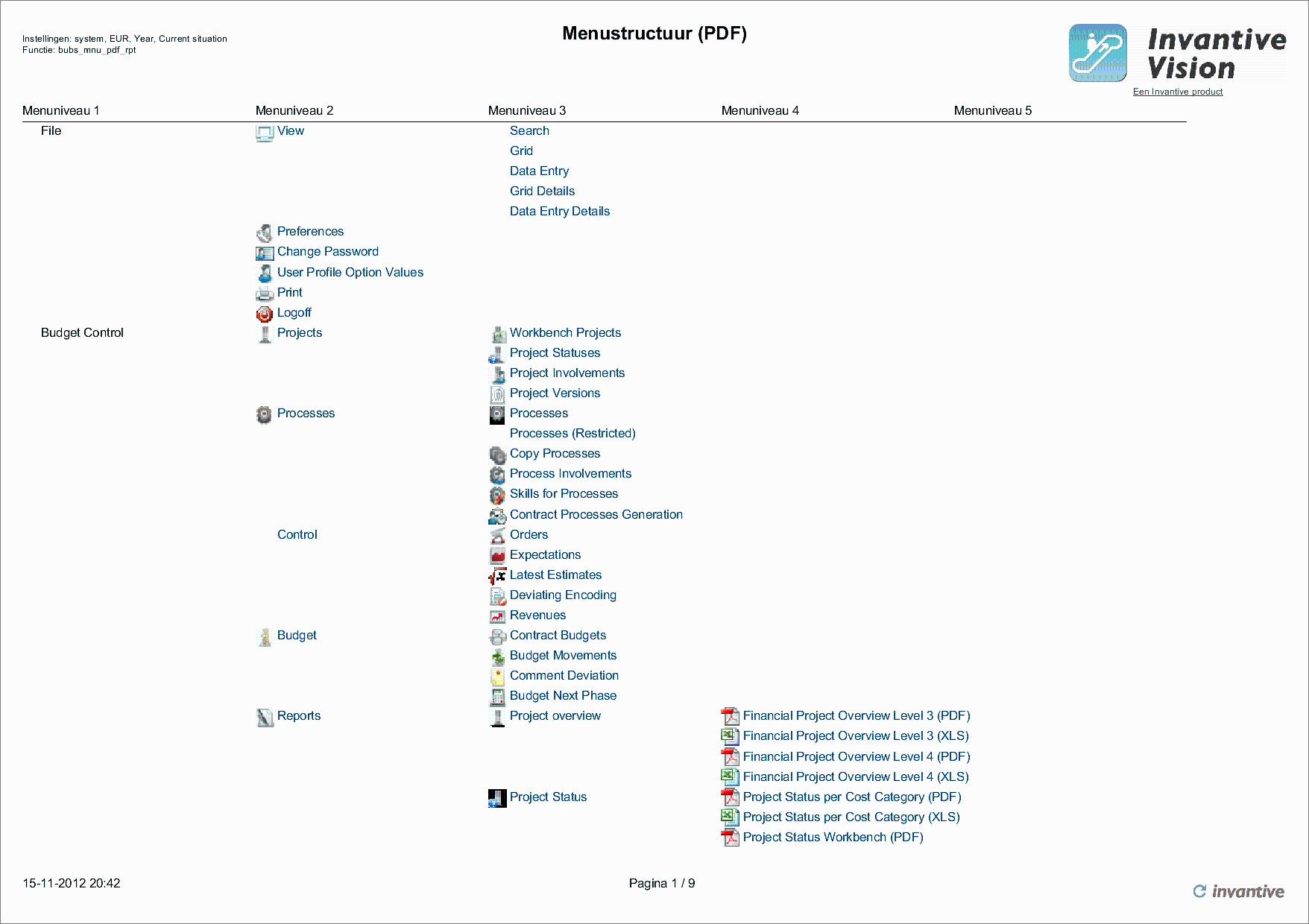Open the Processes (Restricted) link
Image resolution: width=1309 pixels, height=924 pixels.
[x=573, y=433]
